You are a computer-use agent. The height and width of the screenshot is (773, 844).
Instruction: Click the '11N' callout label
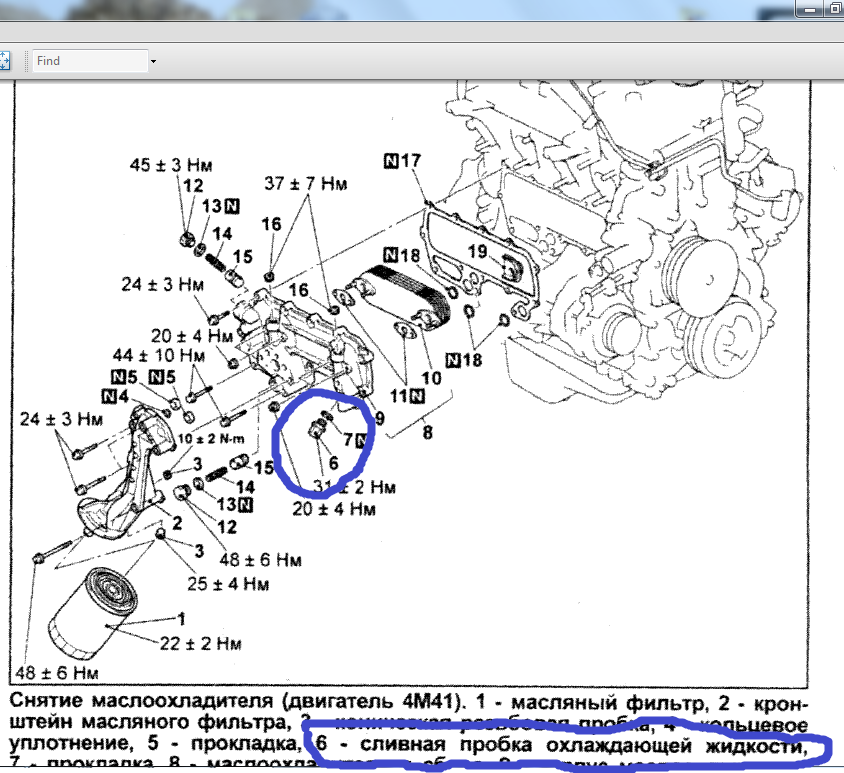tap(407, 396)
